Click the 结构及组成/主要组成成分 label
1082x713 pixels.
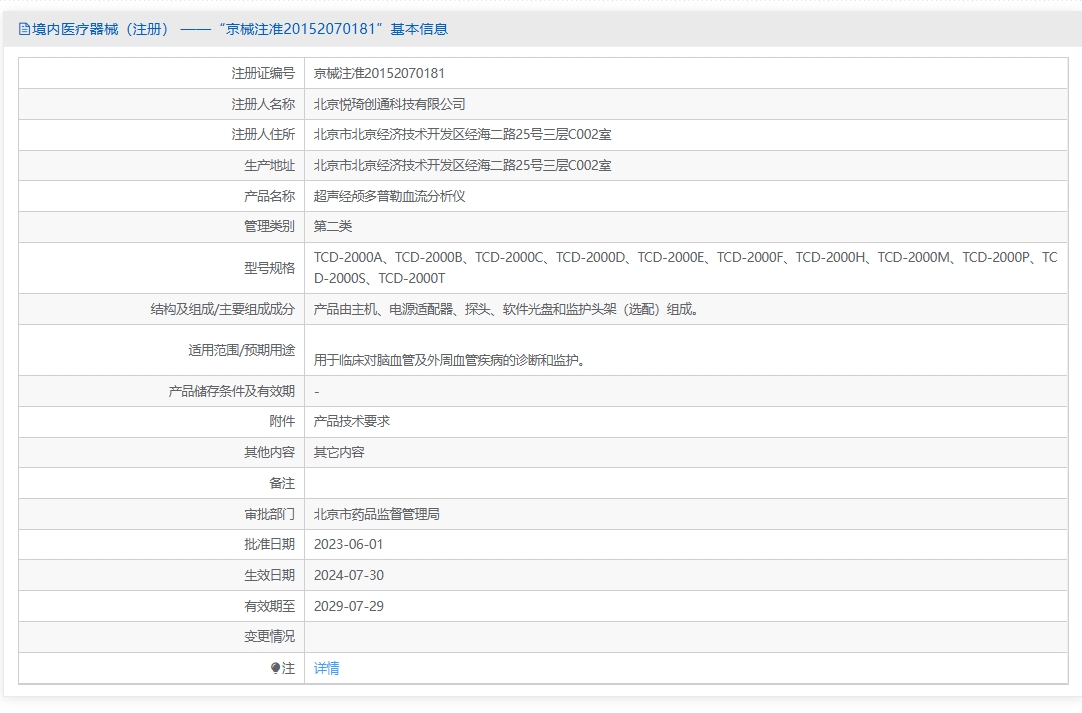223,309
